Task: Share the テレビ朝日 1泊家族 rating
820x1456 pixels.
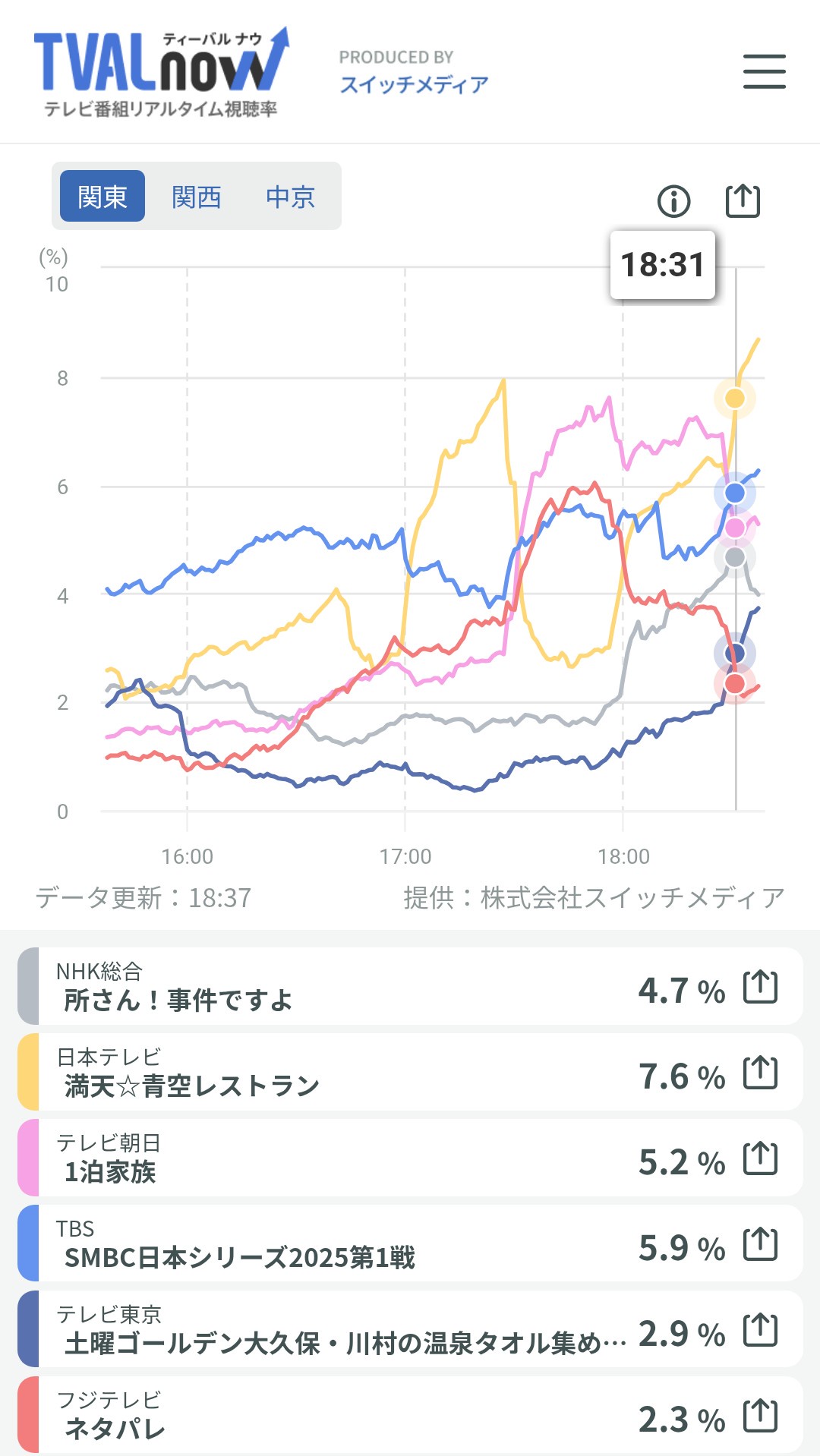Action: pyautogui.click(x=760, y=1158)
